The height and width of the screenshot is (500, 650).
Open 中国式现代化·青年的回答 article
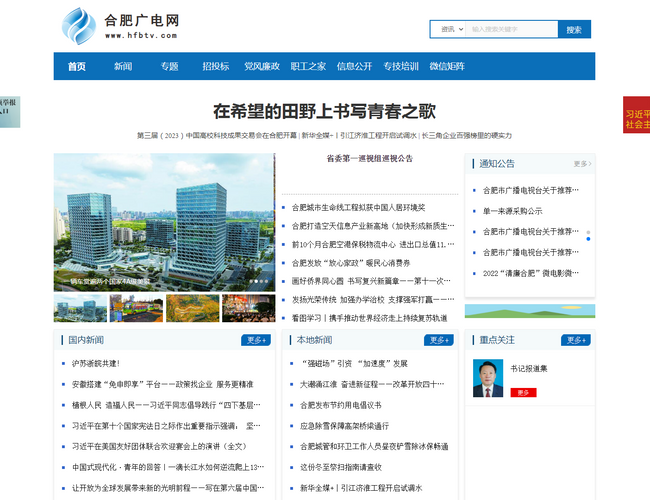[168, 467]
